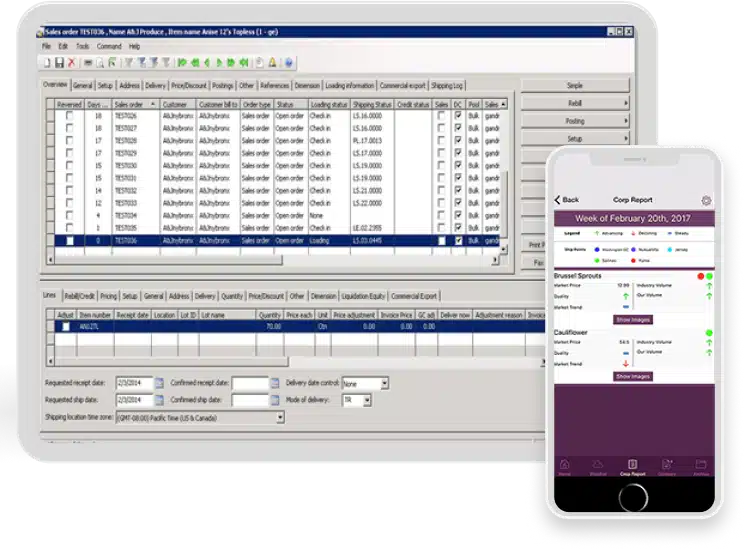Tap the Home icon in phone nav bar
Image resolution: width=745 pixels, height=550 pixels.
(564, 465)
